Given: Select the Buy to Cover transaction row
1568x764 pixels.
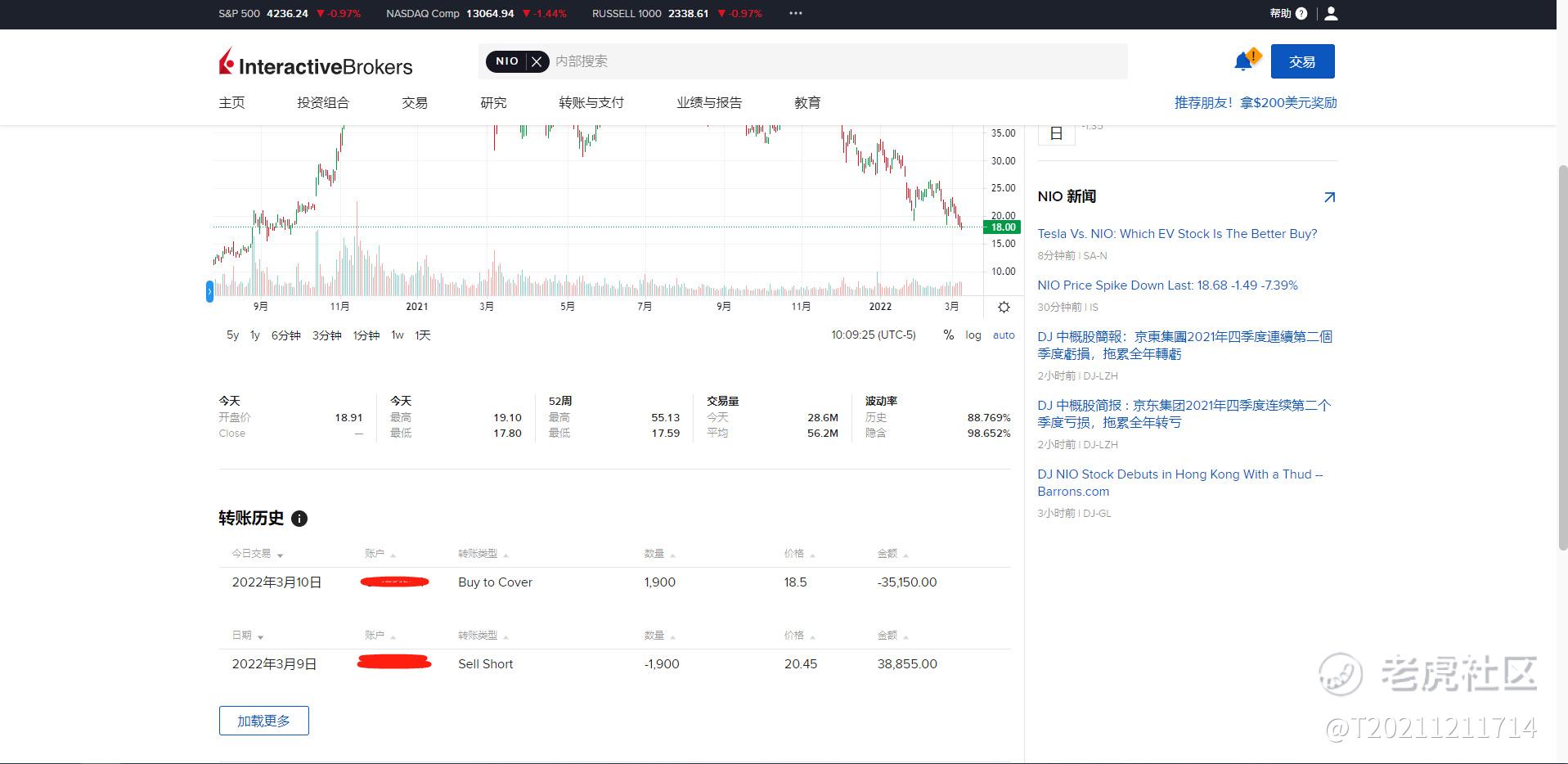Looking at the screenshot, I should (x=614, y=582).
